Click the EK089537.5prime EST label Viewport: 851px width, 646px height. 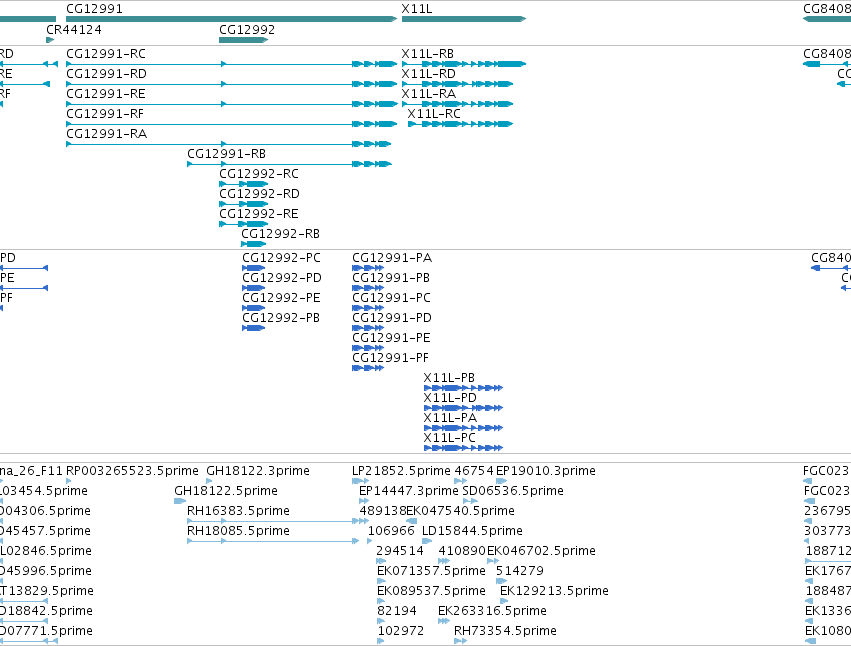tap(431, 592)
